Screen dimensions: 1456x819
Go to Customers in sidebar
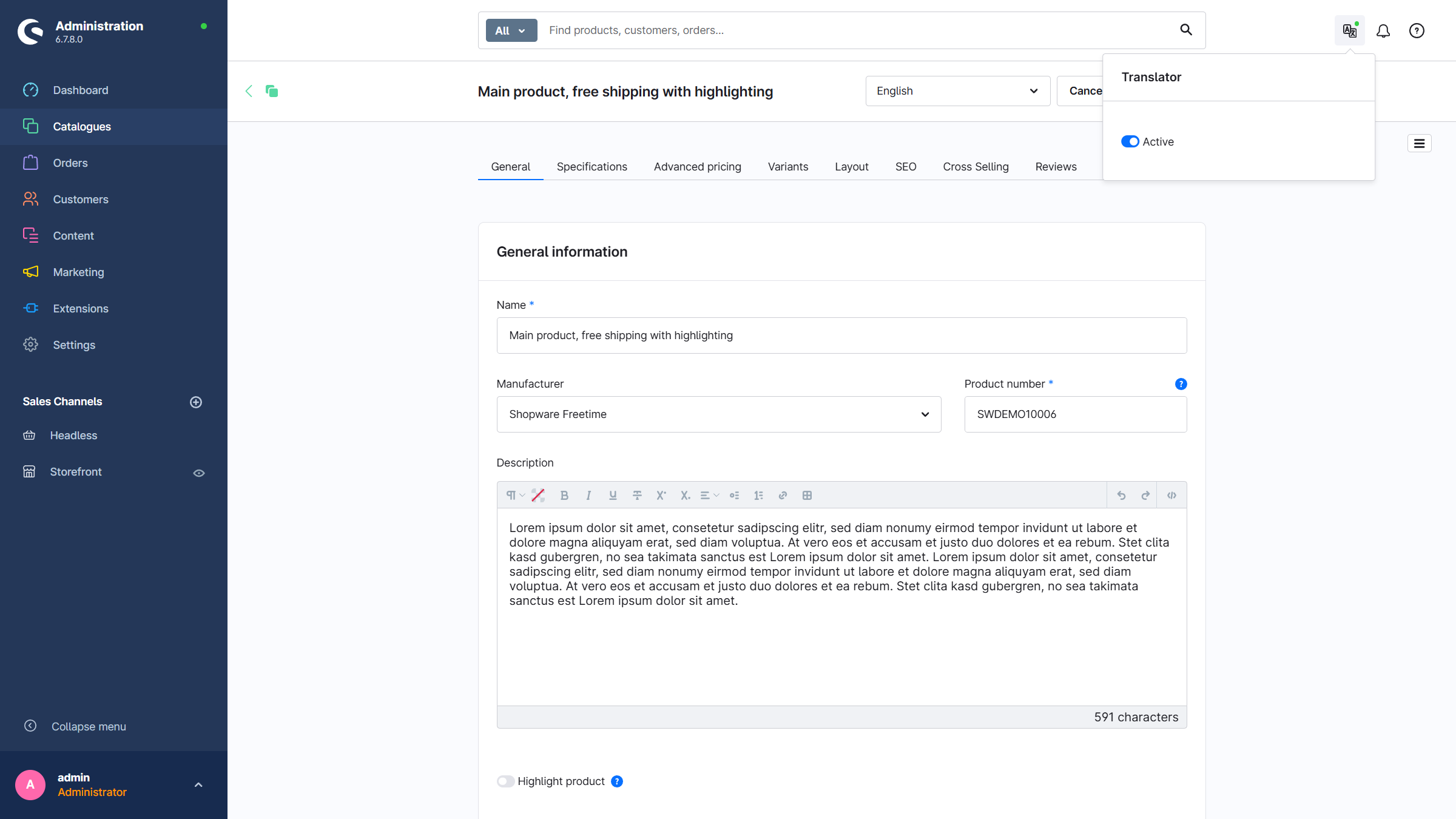[81, 200]
